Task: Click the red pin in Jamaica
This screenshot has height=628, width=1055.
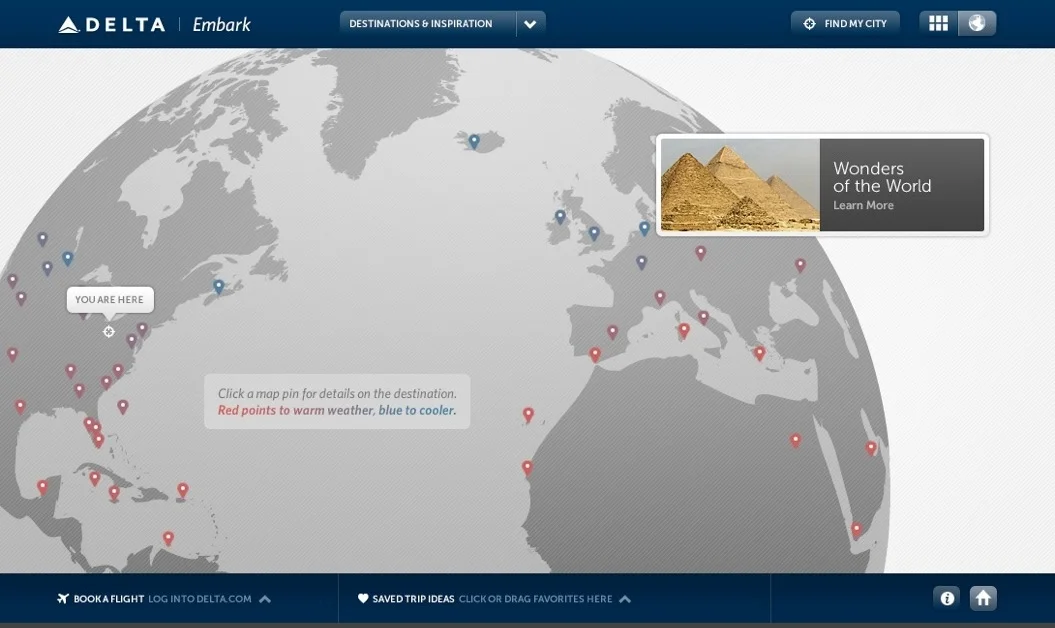Action: 114,493
